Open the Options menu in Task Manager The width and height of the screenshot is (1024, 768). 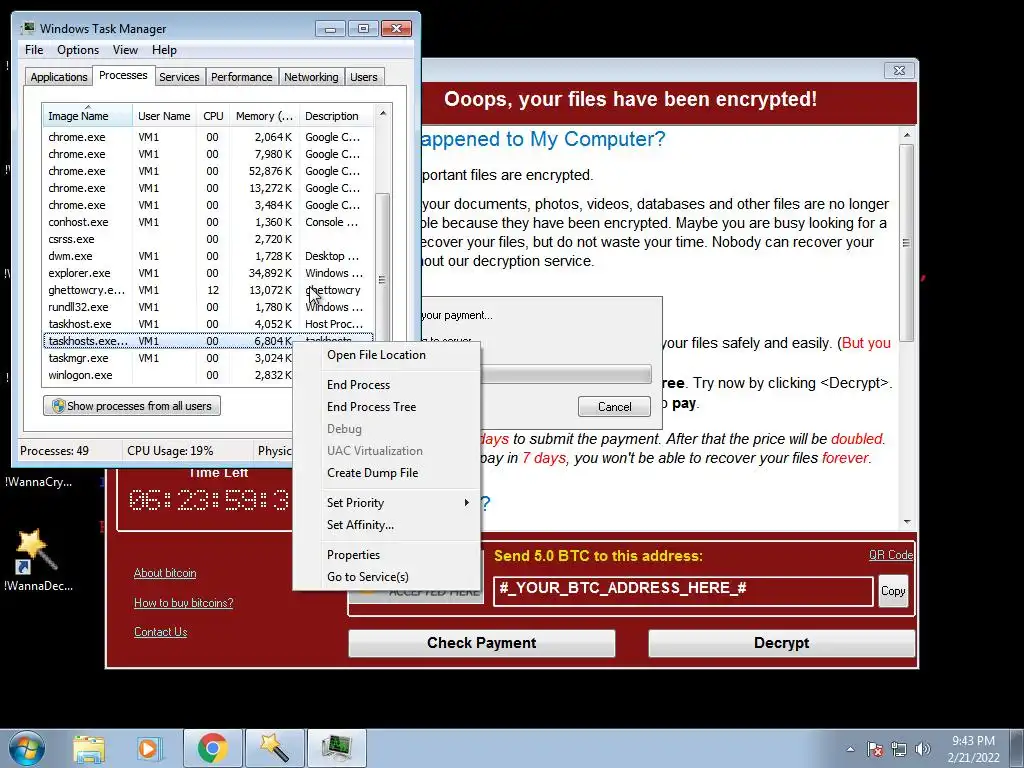[78, 50]
